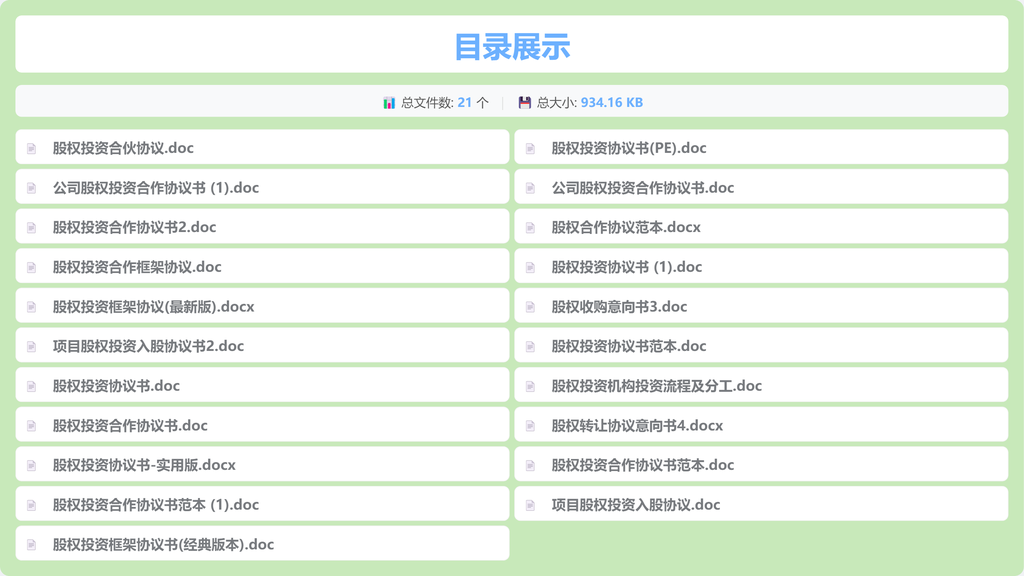Click the file icon beside 项目股权投资入股协议书2.doc
This screenshot has width=1024, height=576.
pos(31,347)
